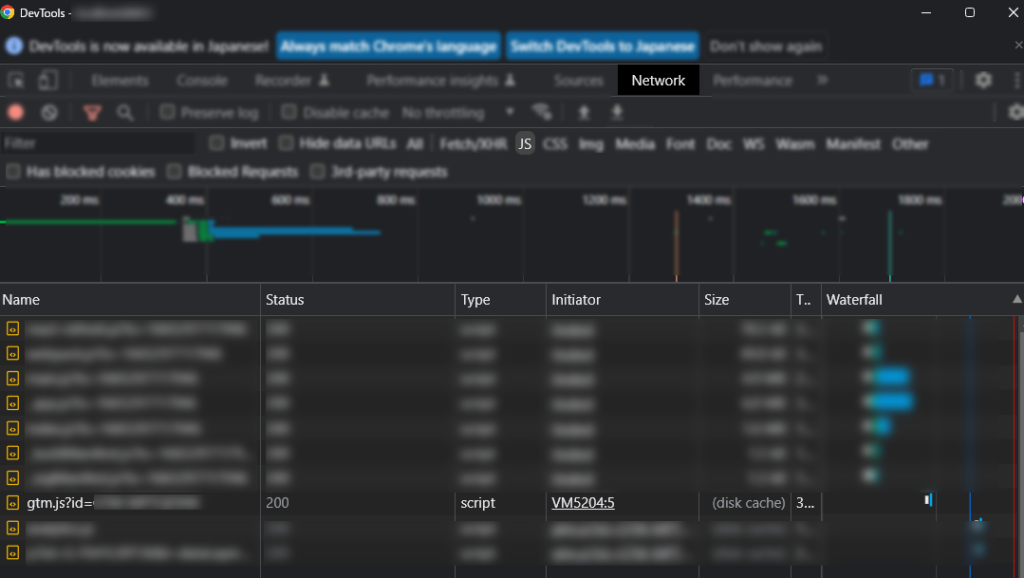
Task: Toggle the filter funnel icon
Action: [x=92, y=112]
